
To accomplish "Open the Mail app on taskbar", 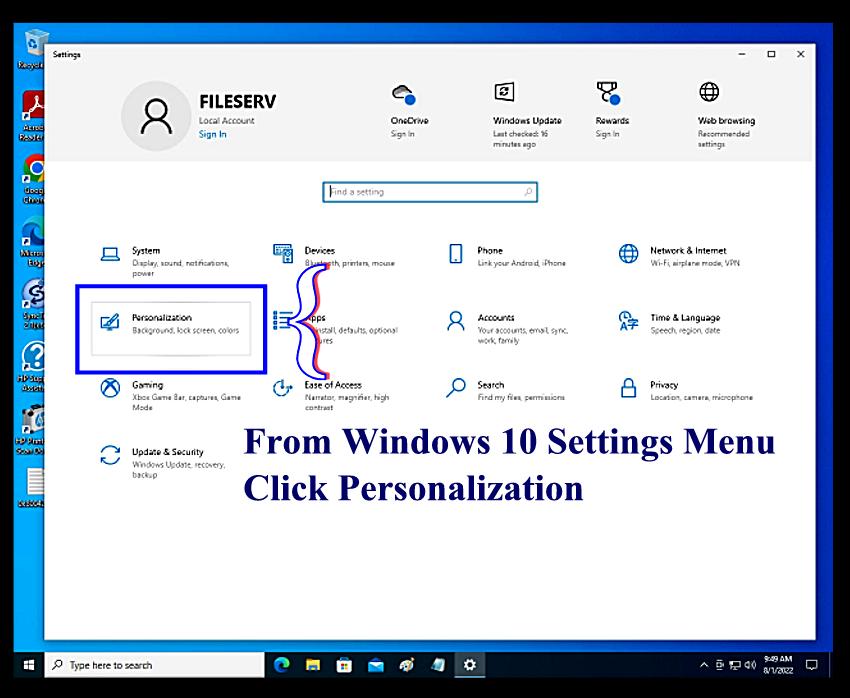I will tap(376, 665).
